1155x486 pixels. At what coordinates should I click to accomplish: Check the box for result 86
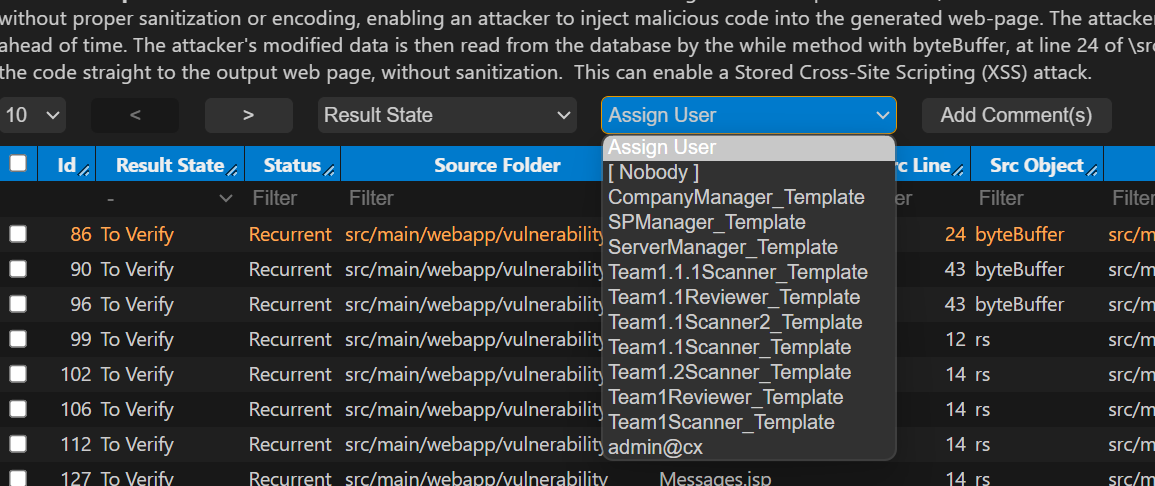[18, 234]
